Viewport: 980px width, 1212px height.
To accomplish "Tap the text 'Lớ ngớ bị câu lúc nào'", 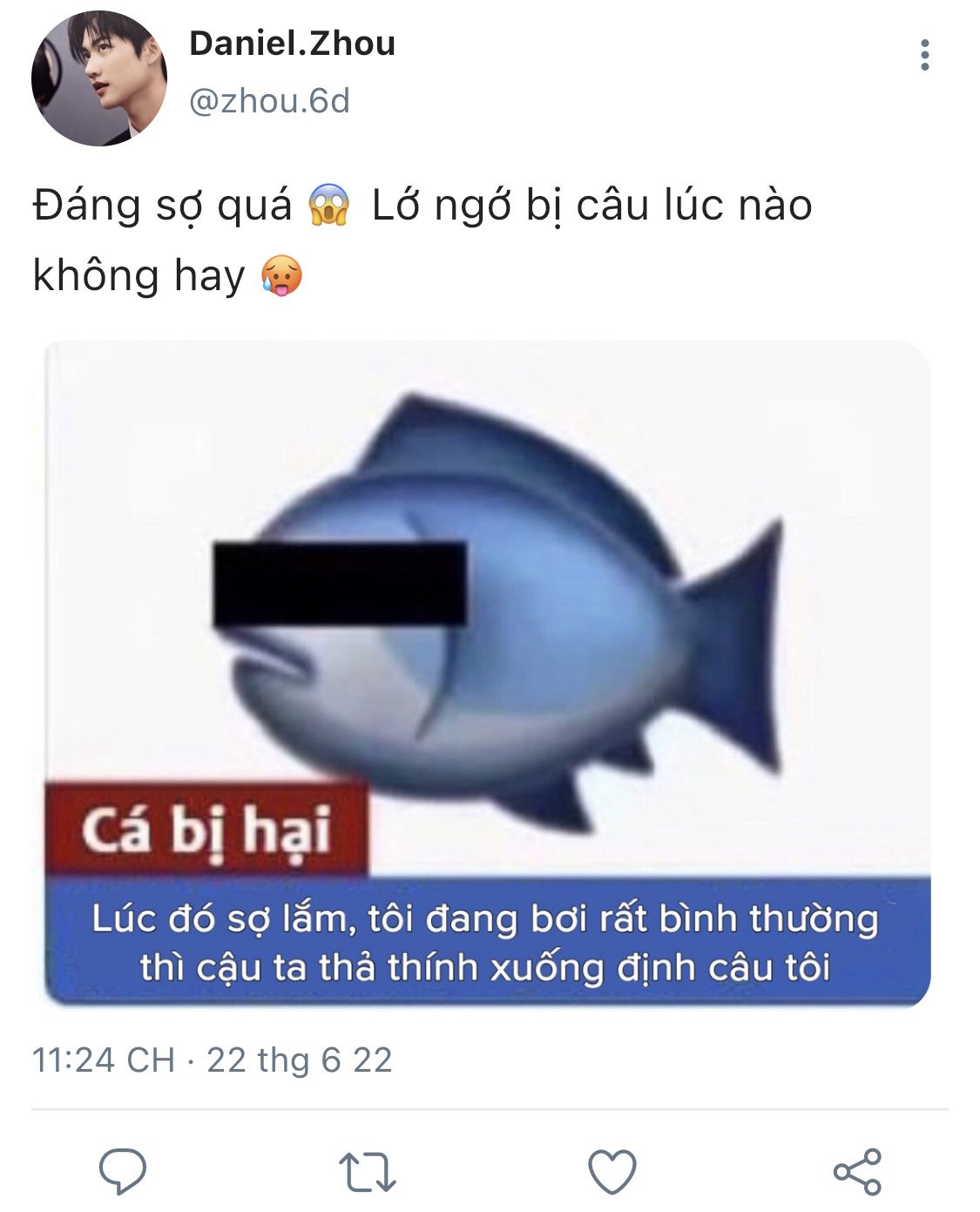I will click(x=592, y=206).
